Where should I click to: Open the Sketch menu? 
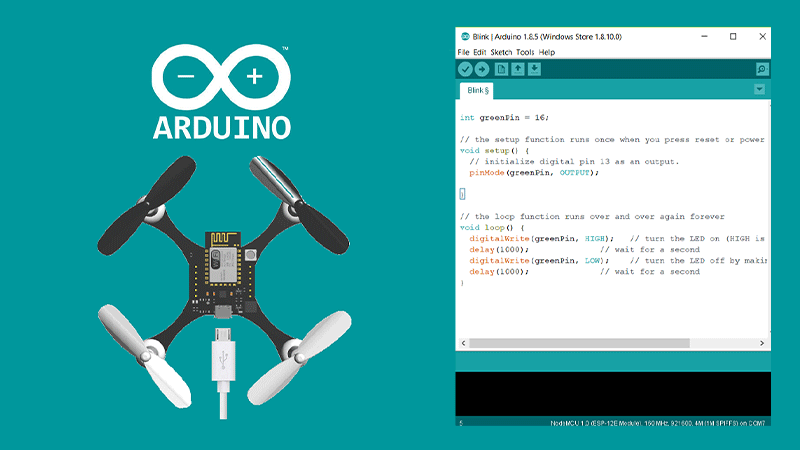501,52
